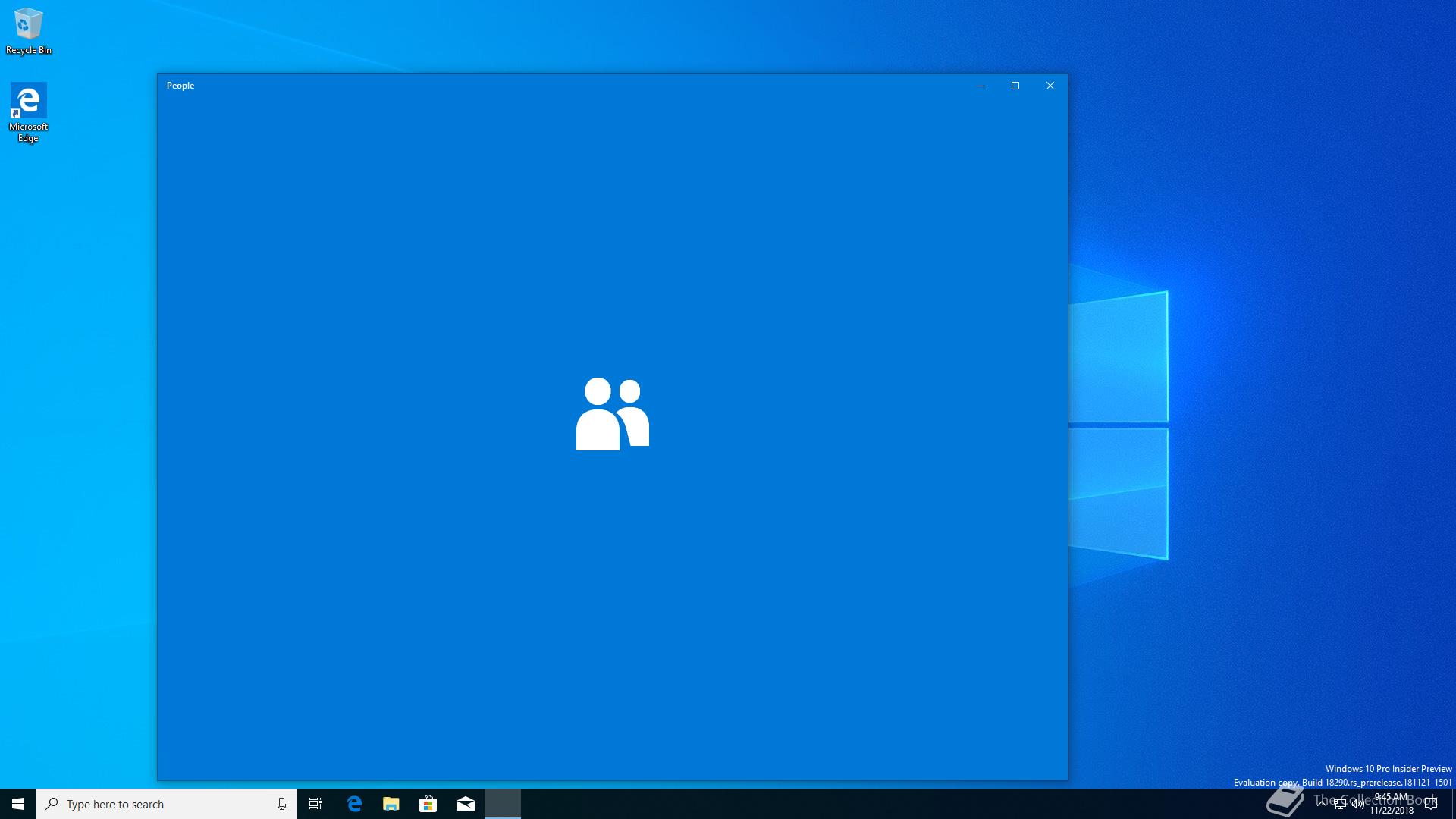Activate the search box microphone icon
The image size is (1456, 819).
coord(281,804)
